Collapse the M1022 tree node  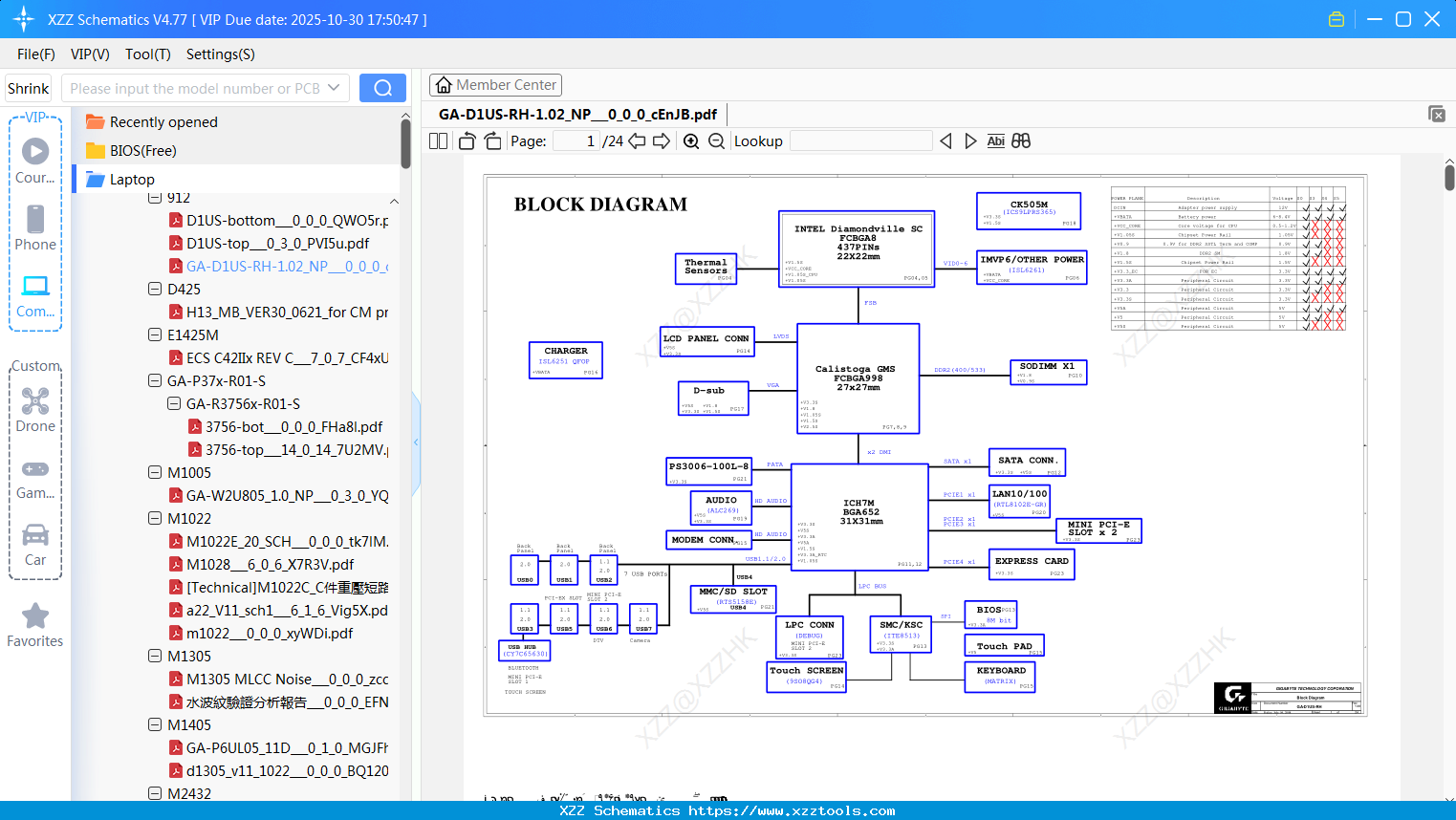coord(155,518)
